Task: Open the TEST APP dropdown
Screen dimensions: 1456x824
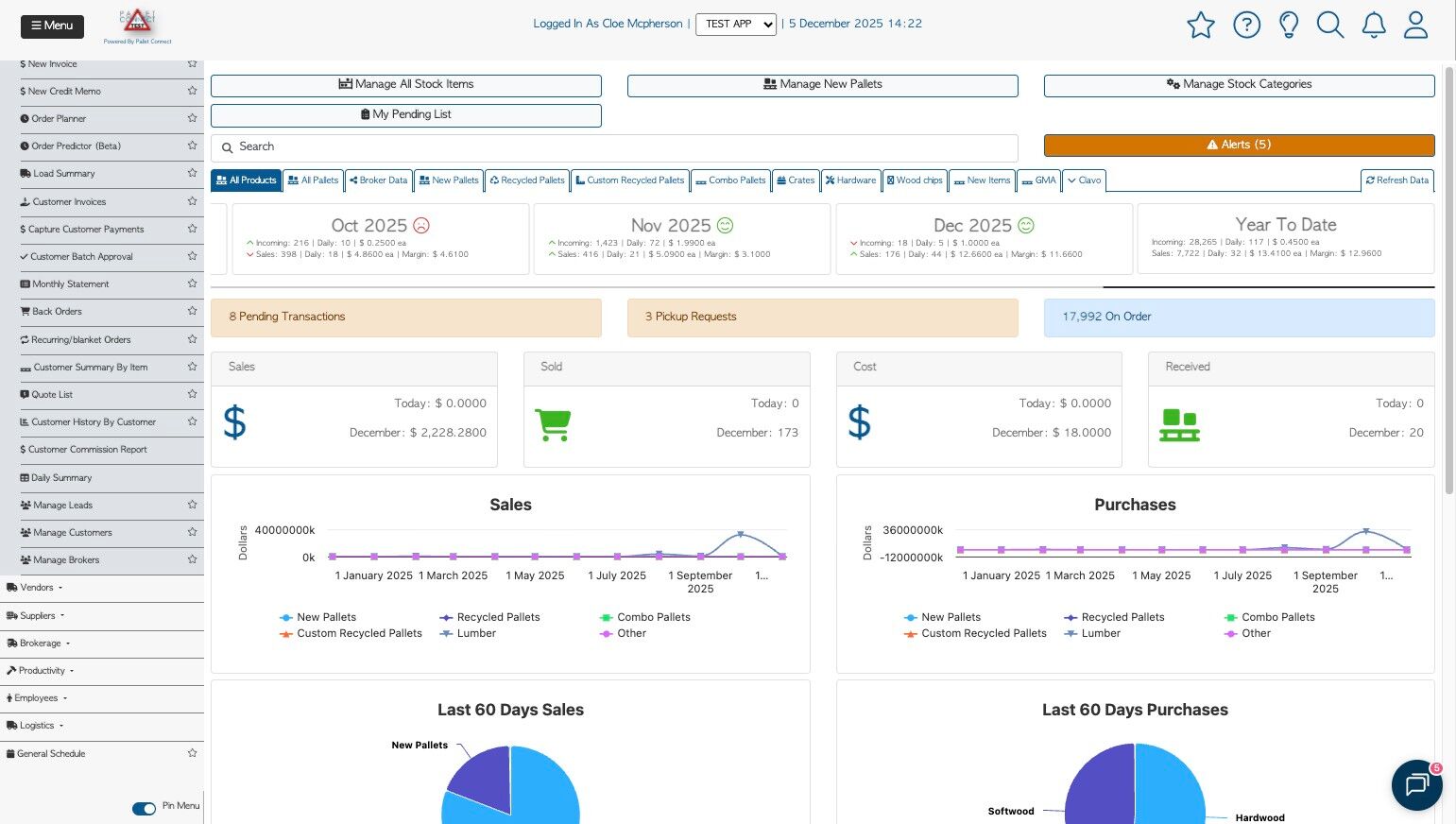Action: pyautogui.click(x=735, y=25)
